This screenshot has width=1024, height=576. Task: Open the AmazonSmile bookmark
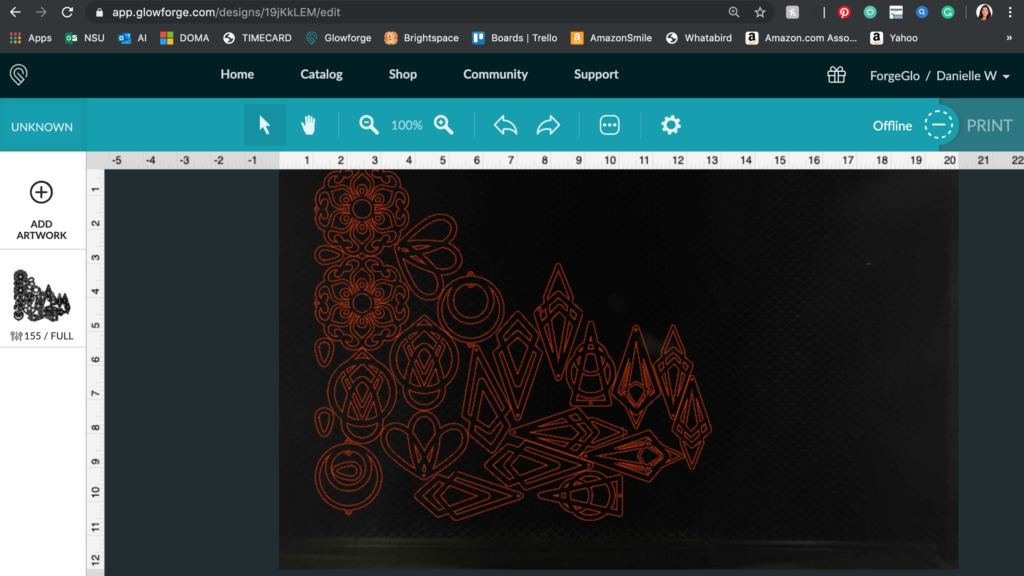click(611, 38)
